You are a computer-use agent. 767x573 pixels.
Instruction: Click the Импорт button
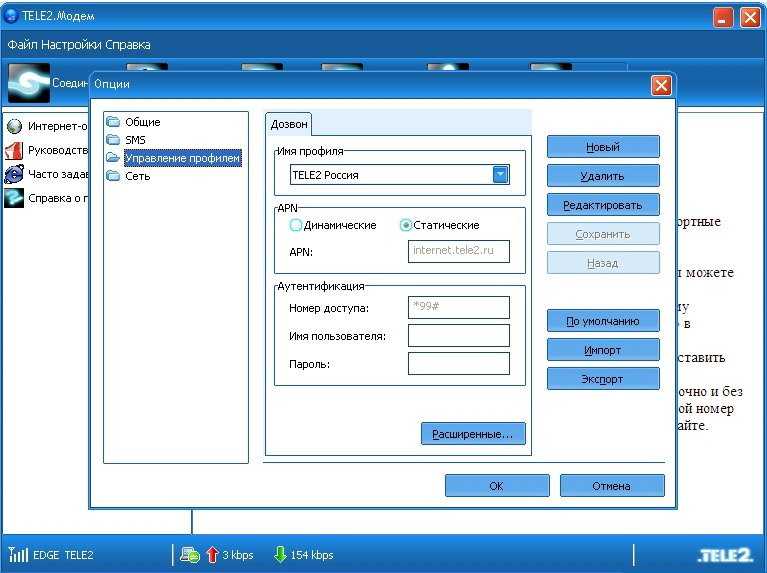click(603, 350)
